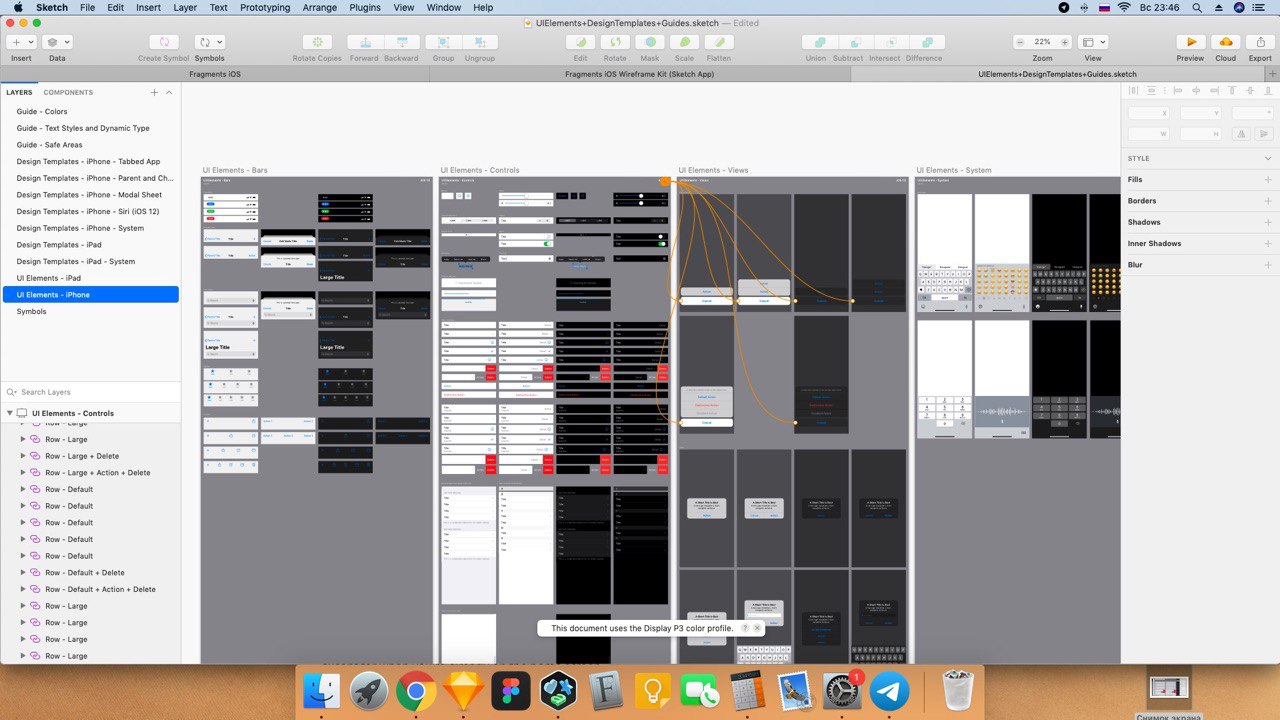The height and width of the screenshot is (720, 1280).
Task: Open help for color profile notice
Action: (x=744, y=628)
